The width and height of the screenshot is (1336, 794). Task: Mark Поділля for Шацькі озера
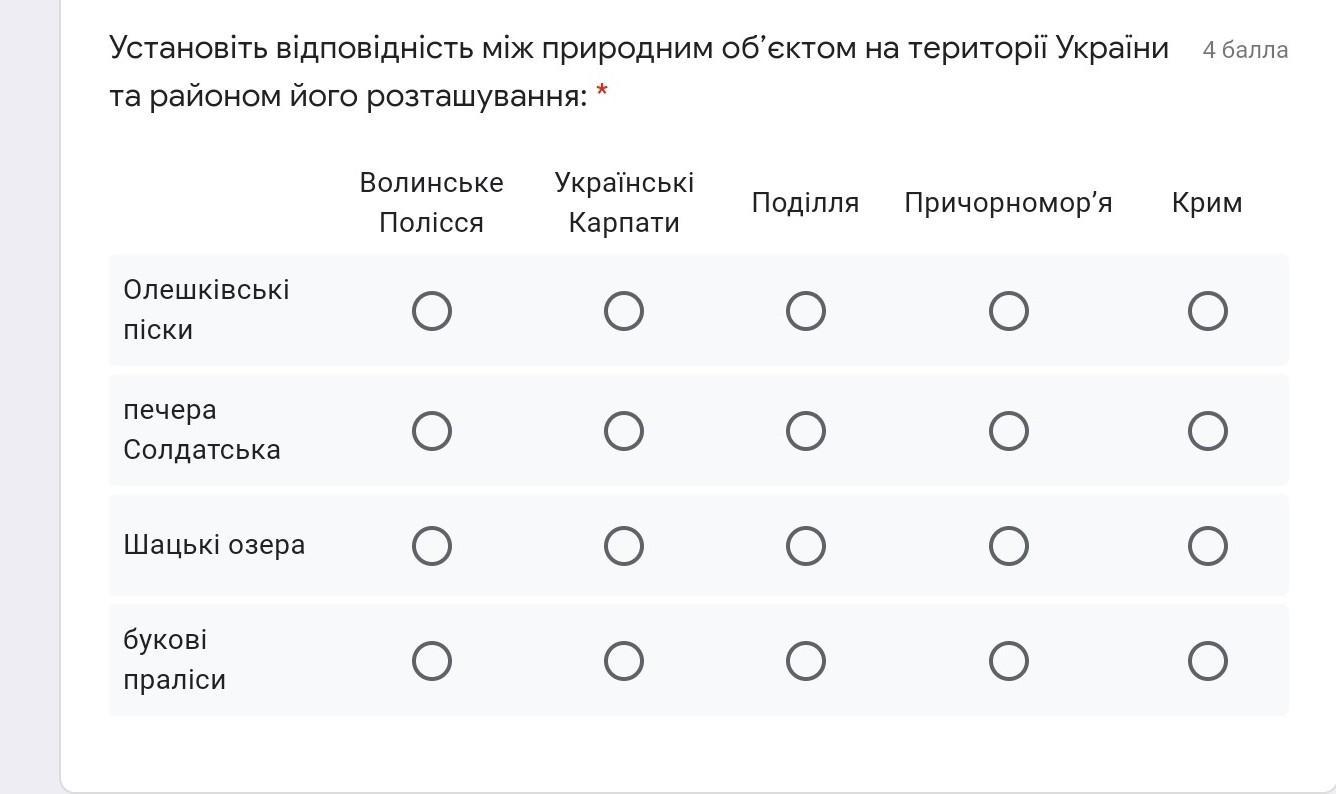(x=806, y=546)
